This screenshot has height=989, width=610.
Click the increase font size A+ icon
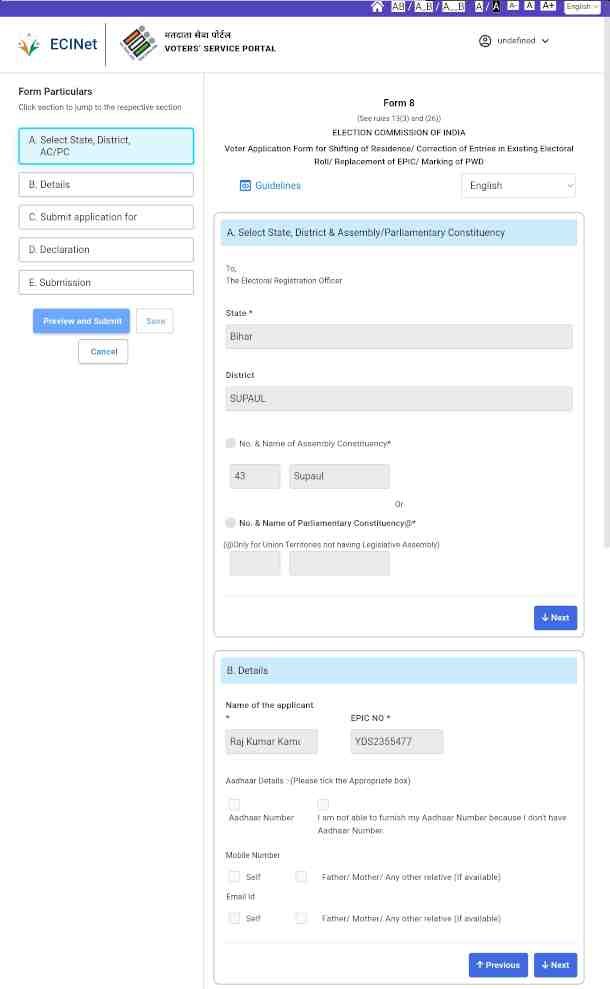[x=548, y=6]
